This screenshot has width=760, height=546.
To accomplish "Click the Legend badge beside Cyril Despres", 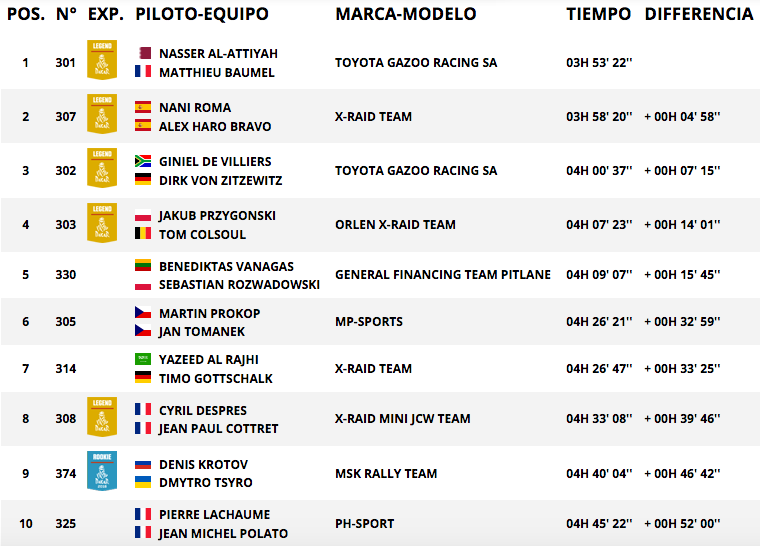I will point(102,417).
